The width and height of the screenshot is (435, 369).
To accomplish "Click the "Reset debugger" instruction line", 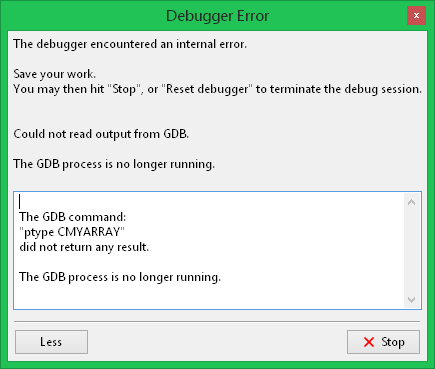I will point(218,89).
